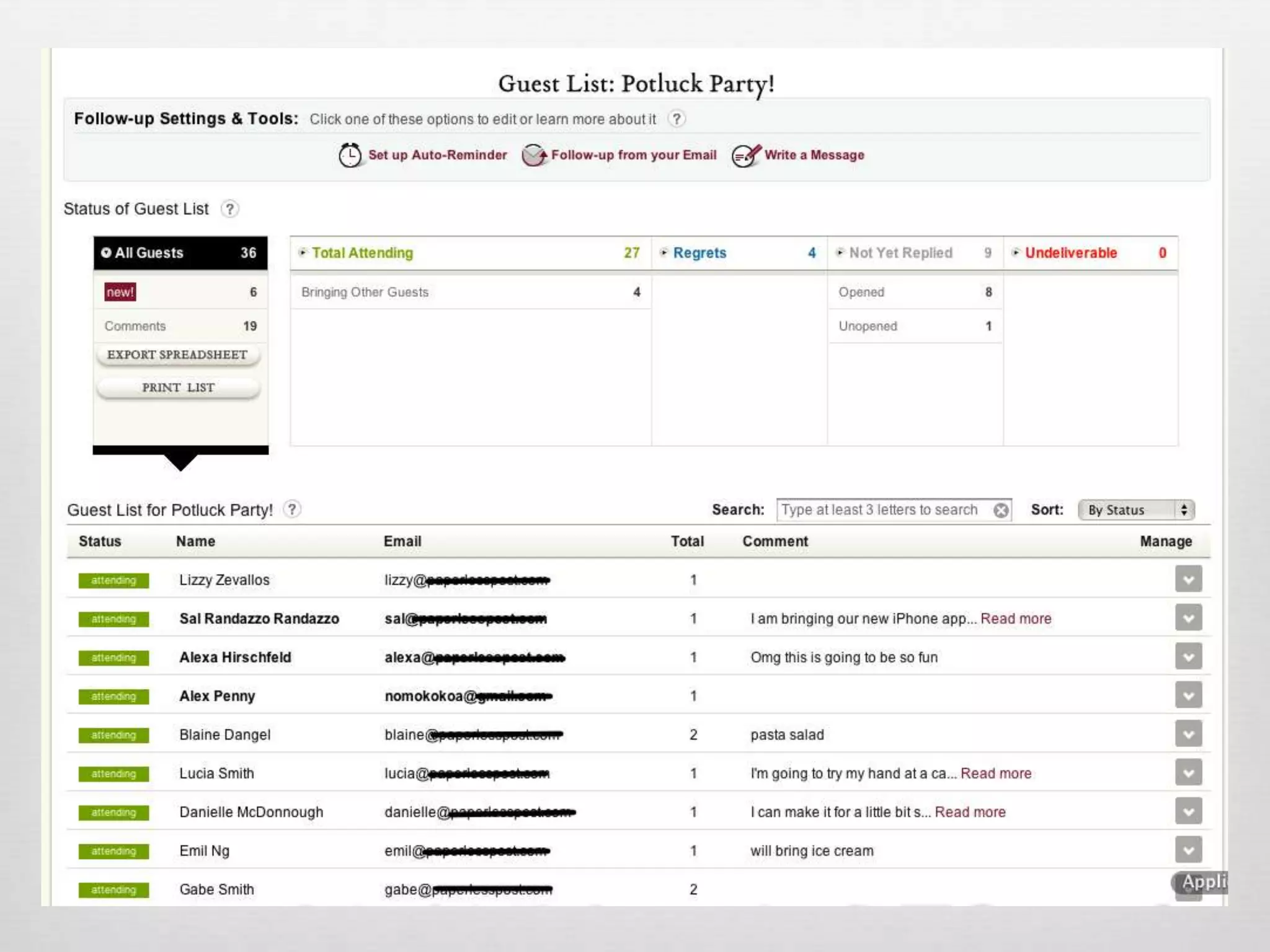Image resolution: width=1270 pixels, height=952 pixels.
Task: Select the Undeliverable tab
Action: coord(1070,253)
